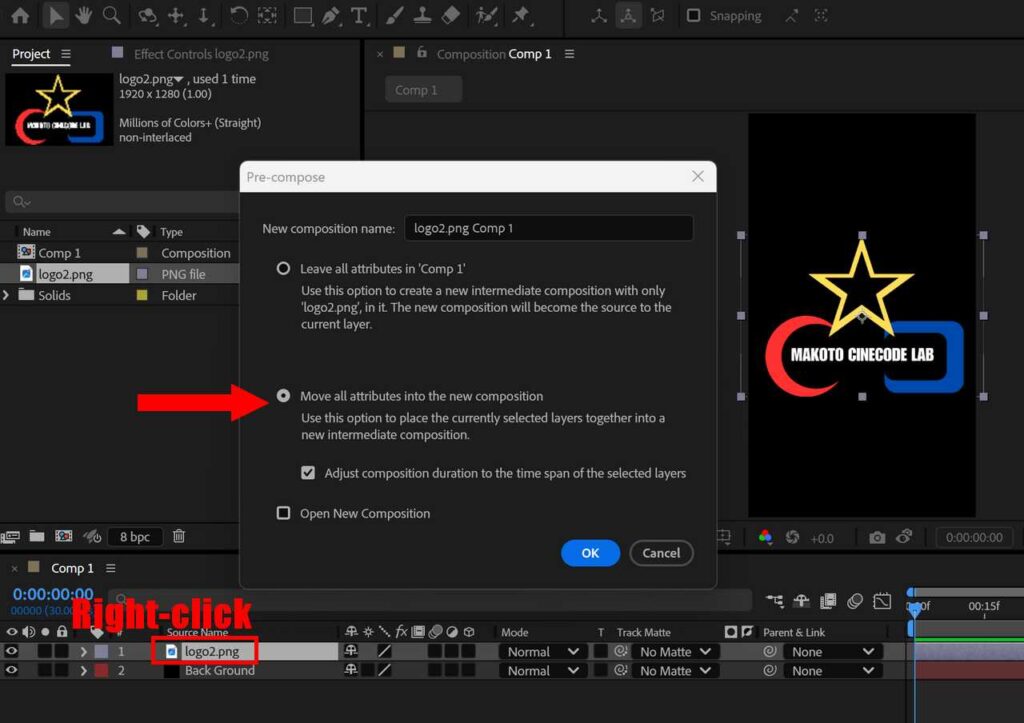This screenshot has width=1024, height=723.
Task: Take a snapshot with the camera icon
Action: (x=877, y=537)
